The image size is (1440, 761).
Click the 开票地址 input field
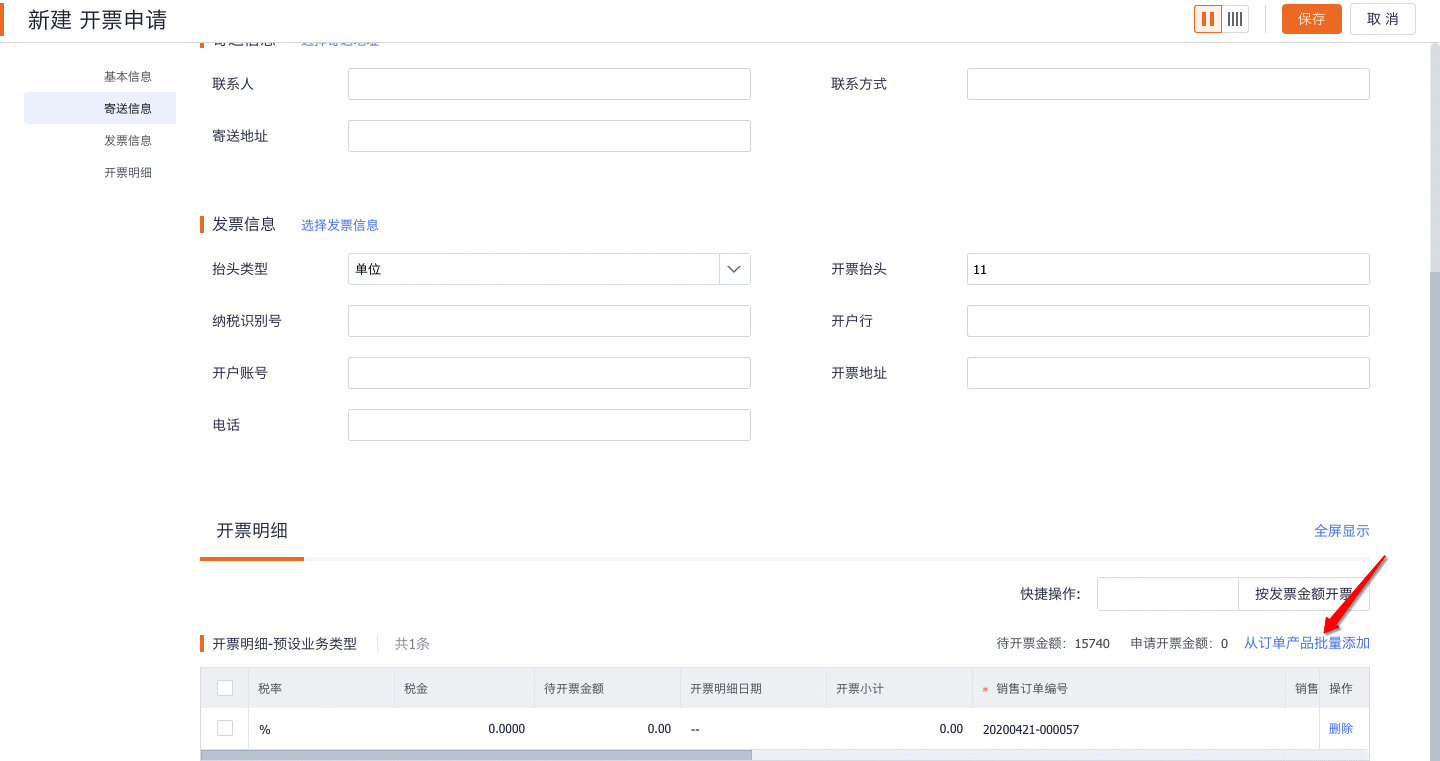coord(1168,373)
